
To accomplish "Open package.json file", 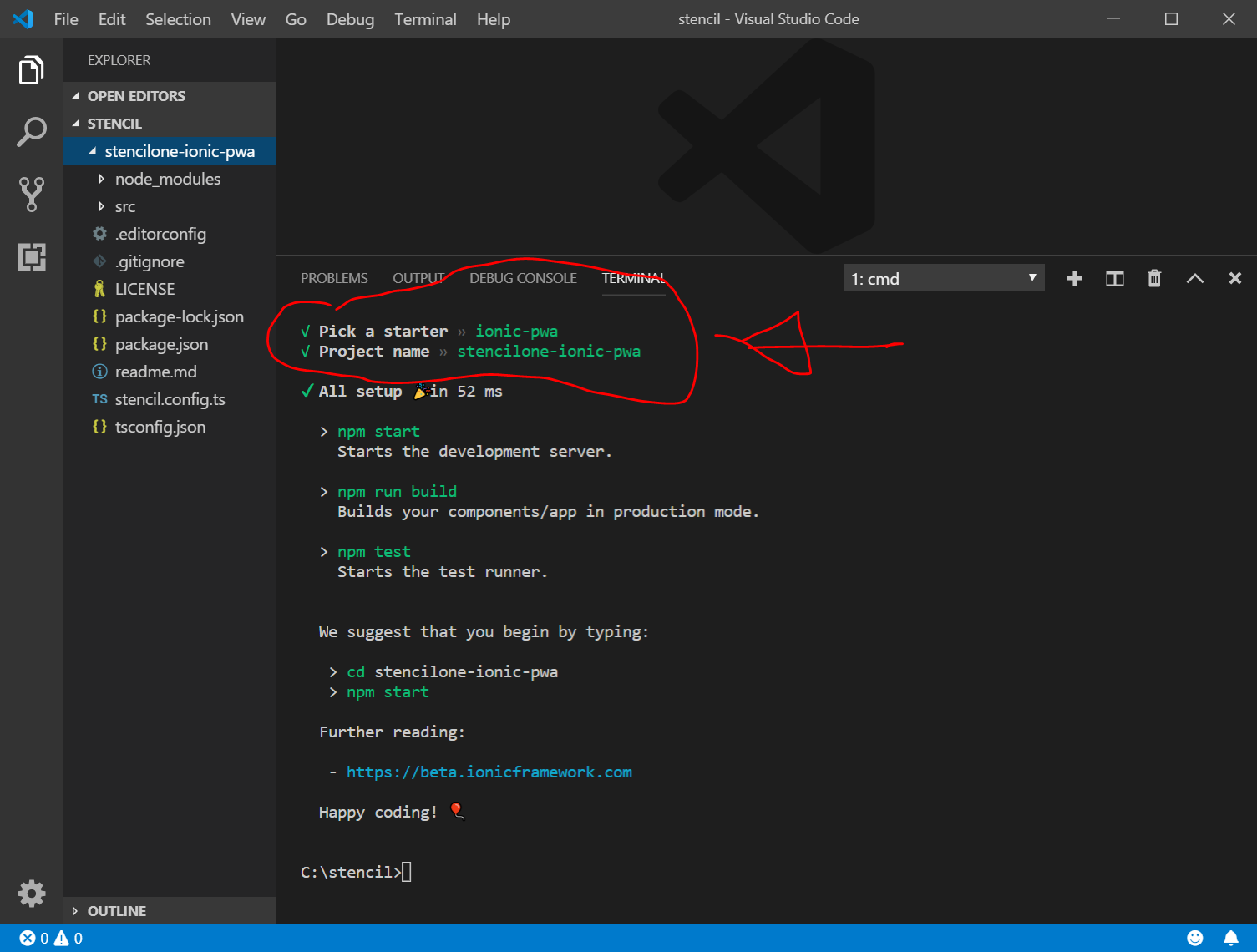I will (x=169, y=344).
